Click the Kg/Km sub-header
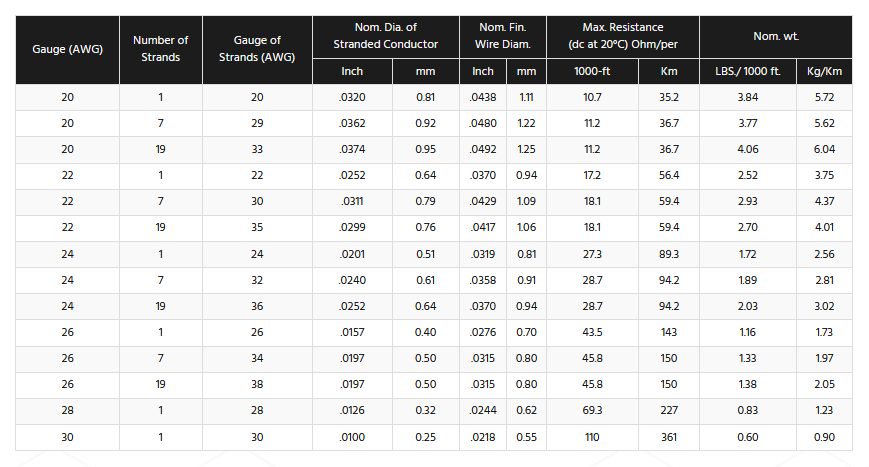869x467 pixels. coord(824,72)
